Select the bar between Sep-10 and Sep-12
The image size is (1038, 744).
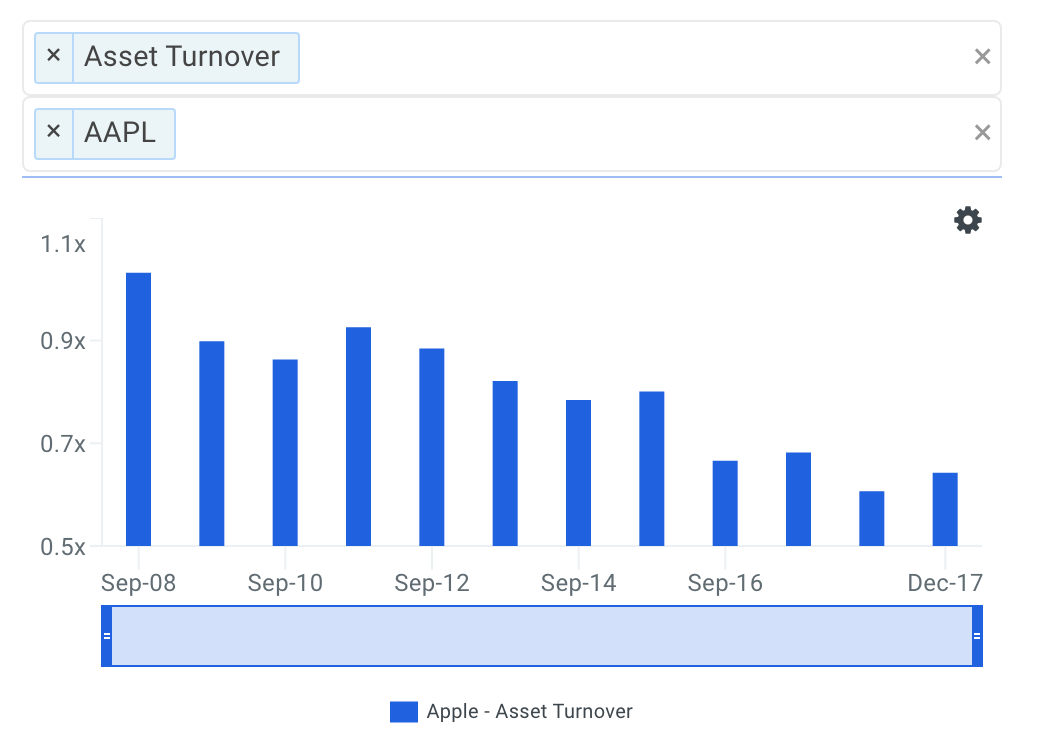[358, 436]
